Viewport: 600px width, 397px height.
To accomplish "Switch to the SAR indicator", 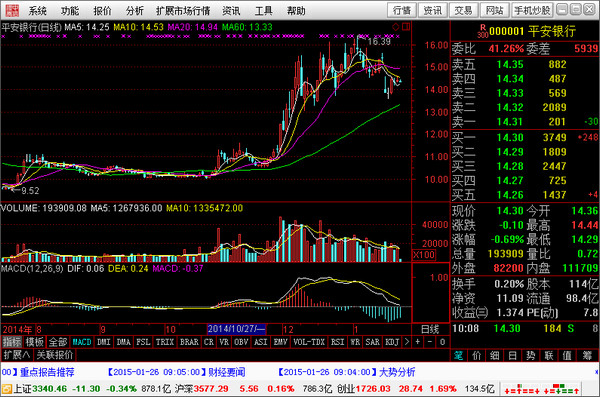I will (x=372, y=342).
